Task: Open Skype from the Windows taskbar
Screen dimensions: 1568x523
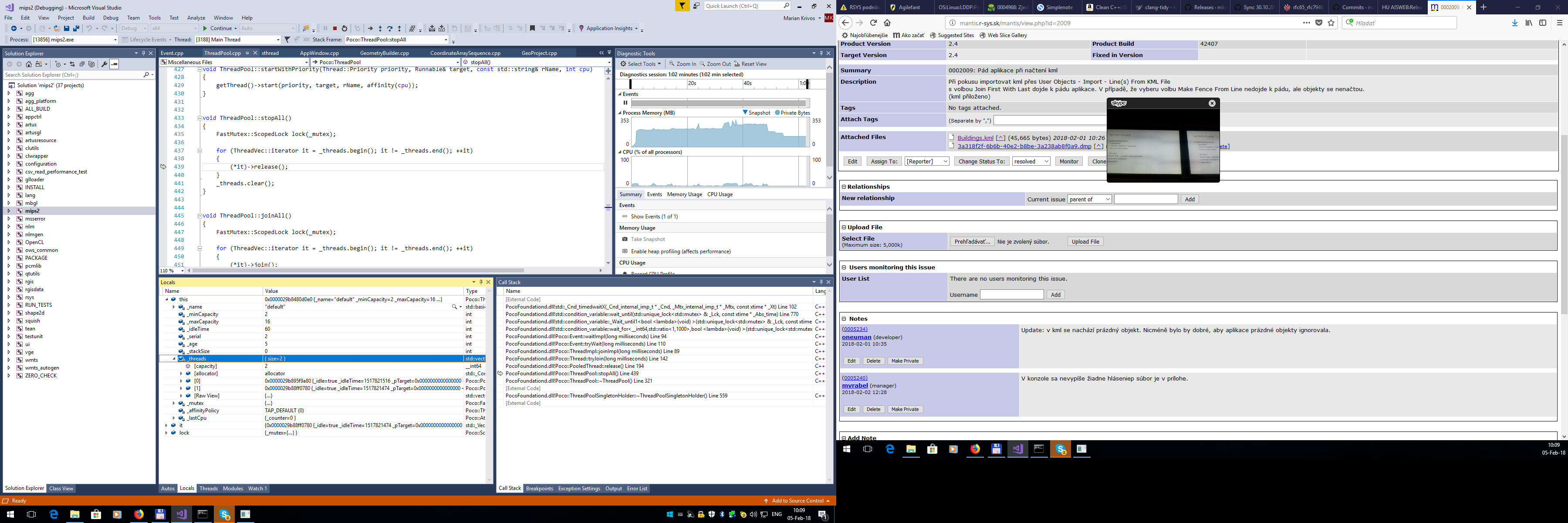Action: tap(1060, 449)
